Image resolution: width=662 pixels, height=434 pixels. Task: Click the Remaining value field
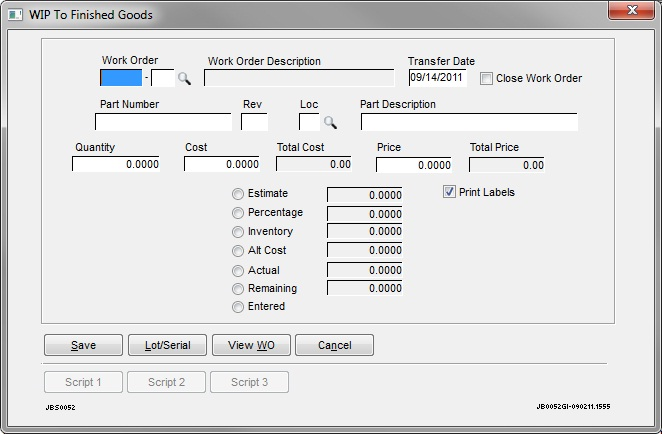365,288
